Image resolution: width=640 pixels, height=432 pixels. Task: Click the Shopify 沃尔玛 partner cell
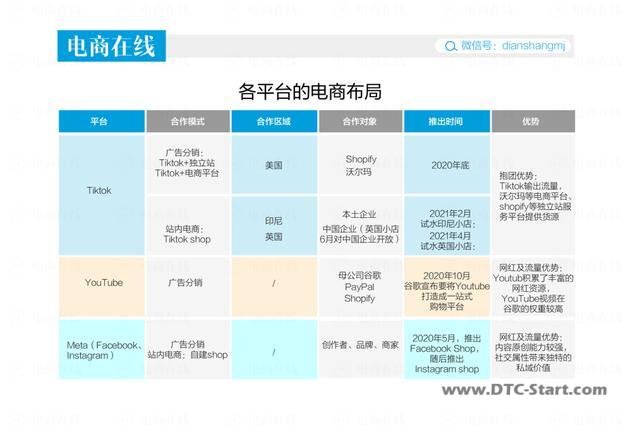[x=360, y=164]
